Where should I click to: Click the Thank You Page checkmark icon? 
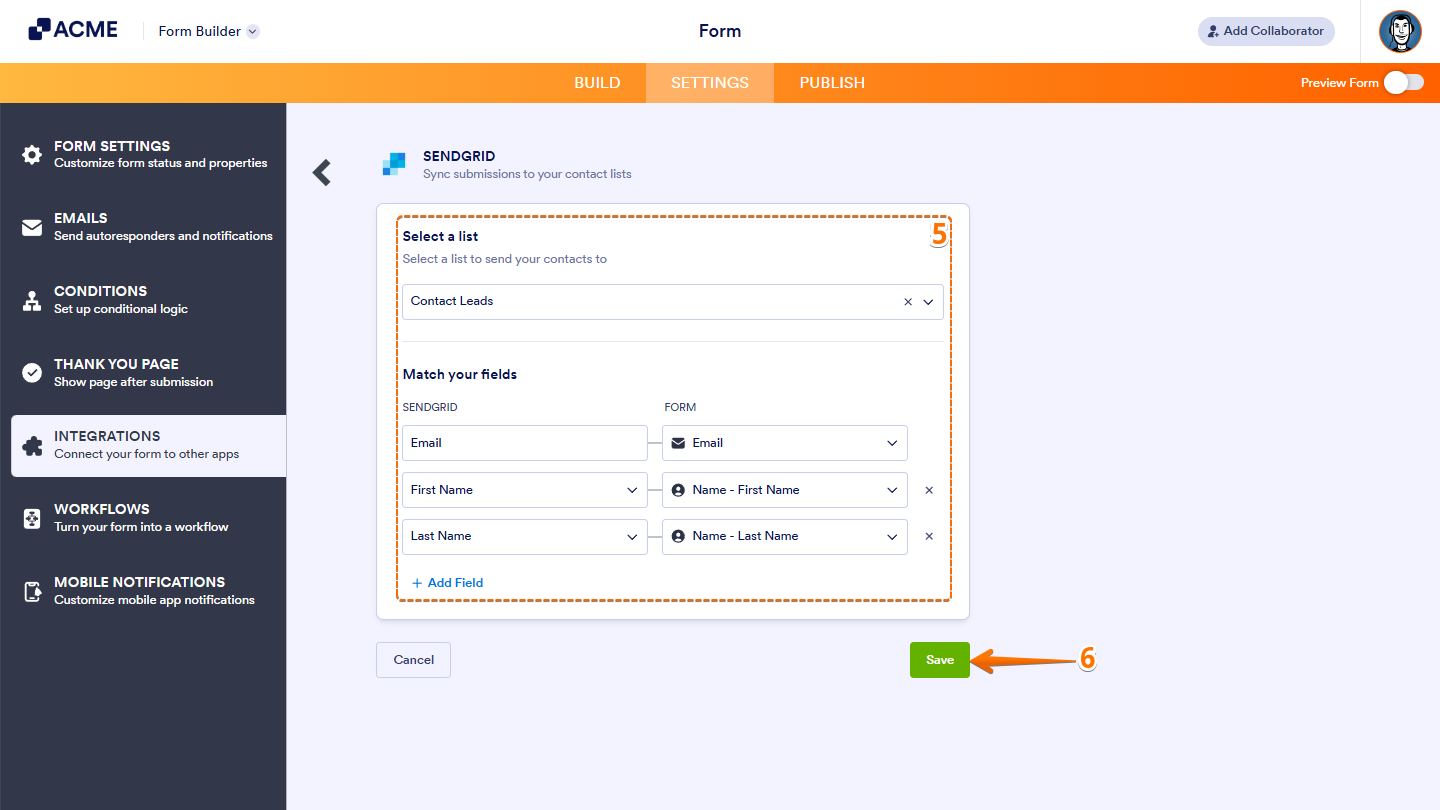[x=31, y=371]
